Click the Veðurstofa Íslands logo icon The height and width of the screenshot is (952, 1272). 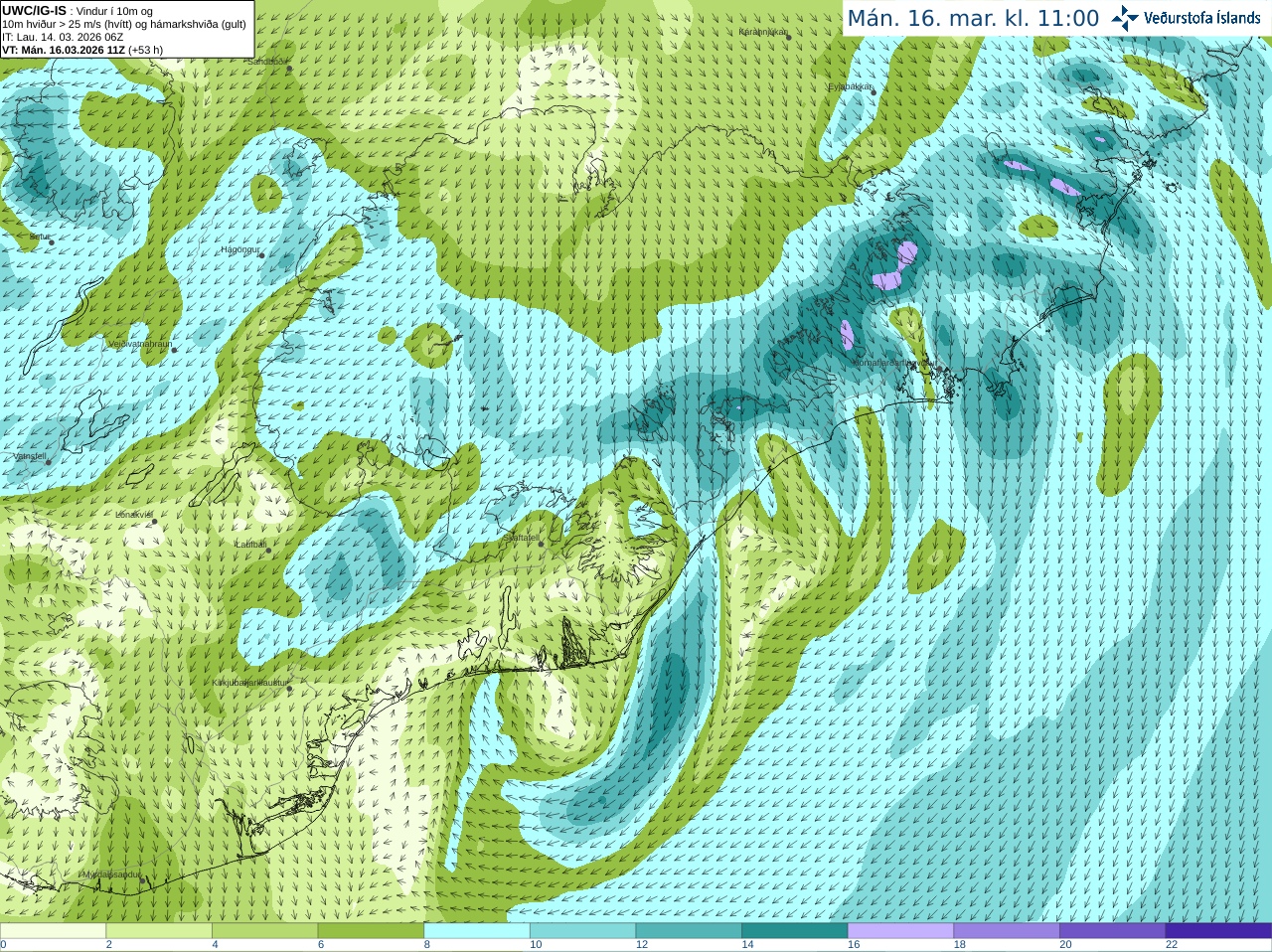(x=1125, y=18)
